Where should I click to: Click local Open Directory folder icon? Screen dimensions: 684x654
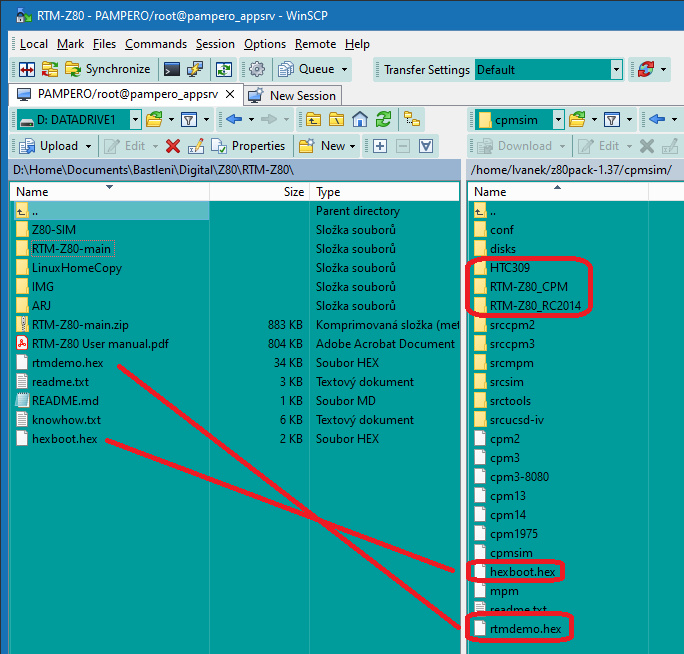(154, 120)
